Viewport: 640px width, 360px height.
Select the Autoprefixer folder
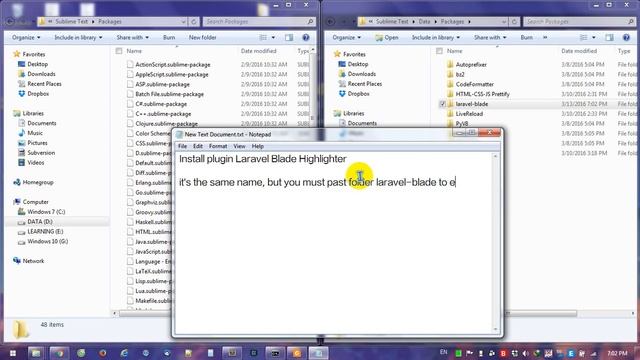pyautogui.click(x=471, y=64)
